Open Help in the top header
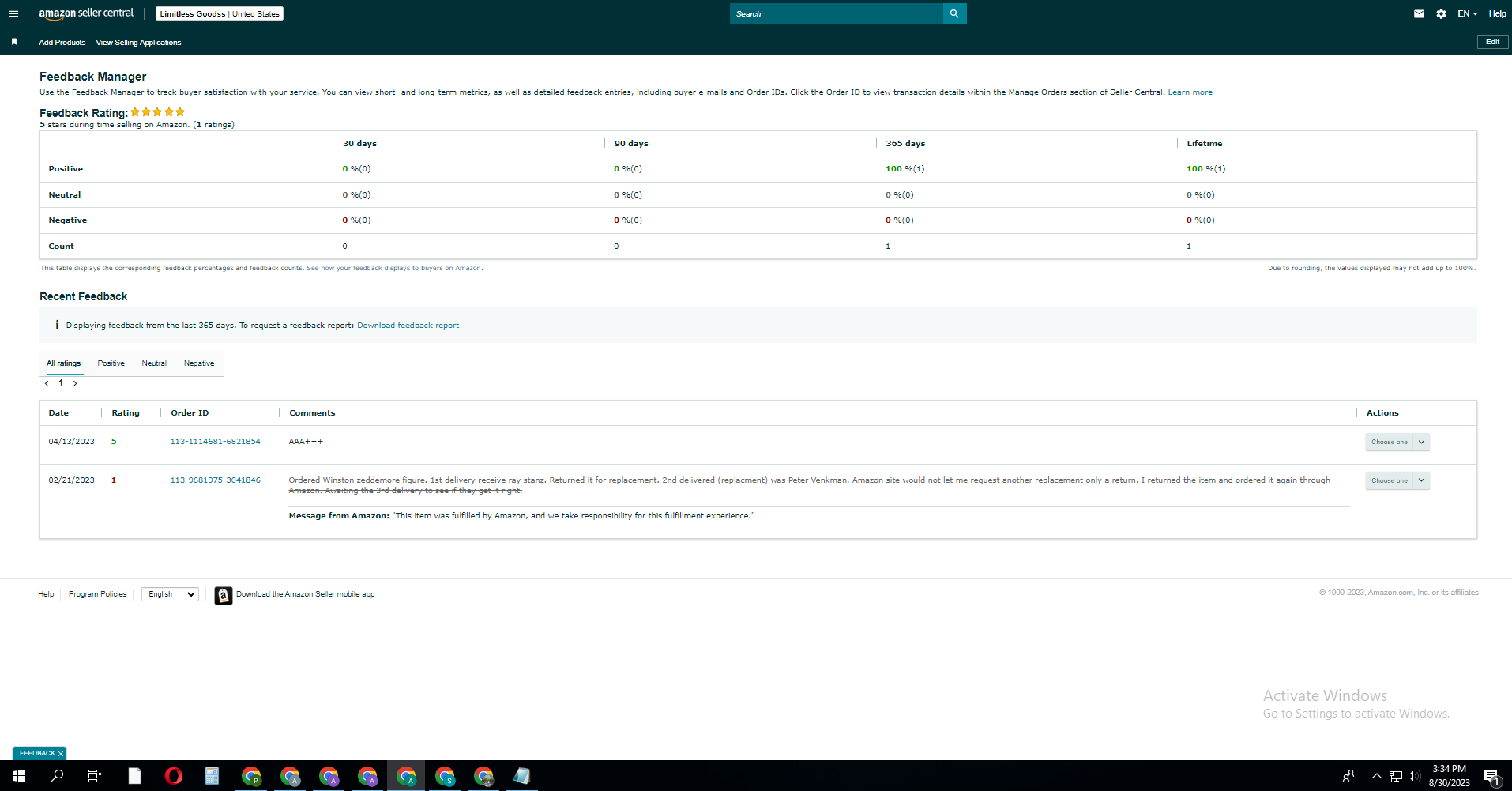The image size is (1512, 791). (1497, 13)
